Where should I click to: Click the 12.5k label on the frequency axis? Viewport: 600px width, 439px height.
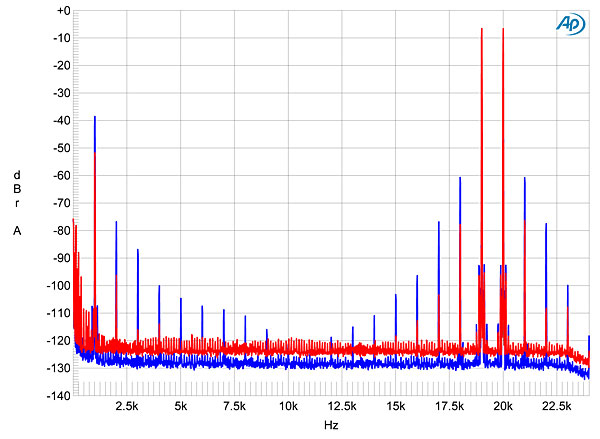click(341, 406)
